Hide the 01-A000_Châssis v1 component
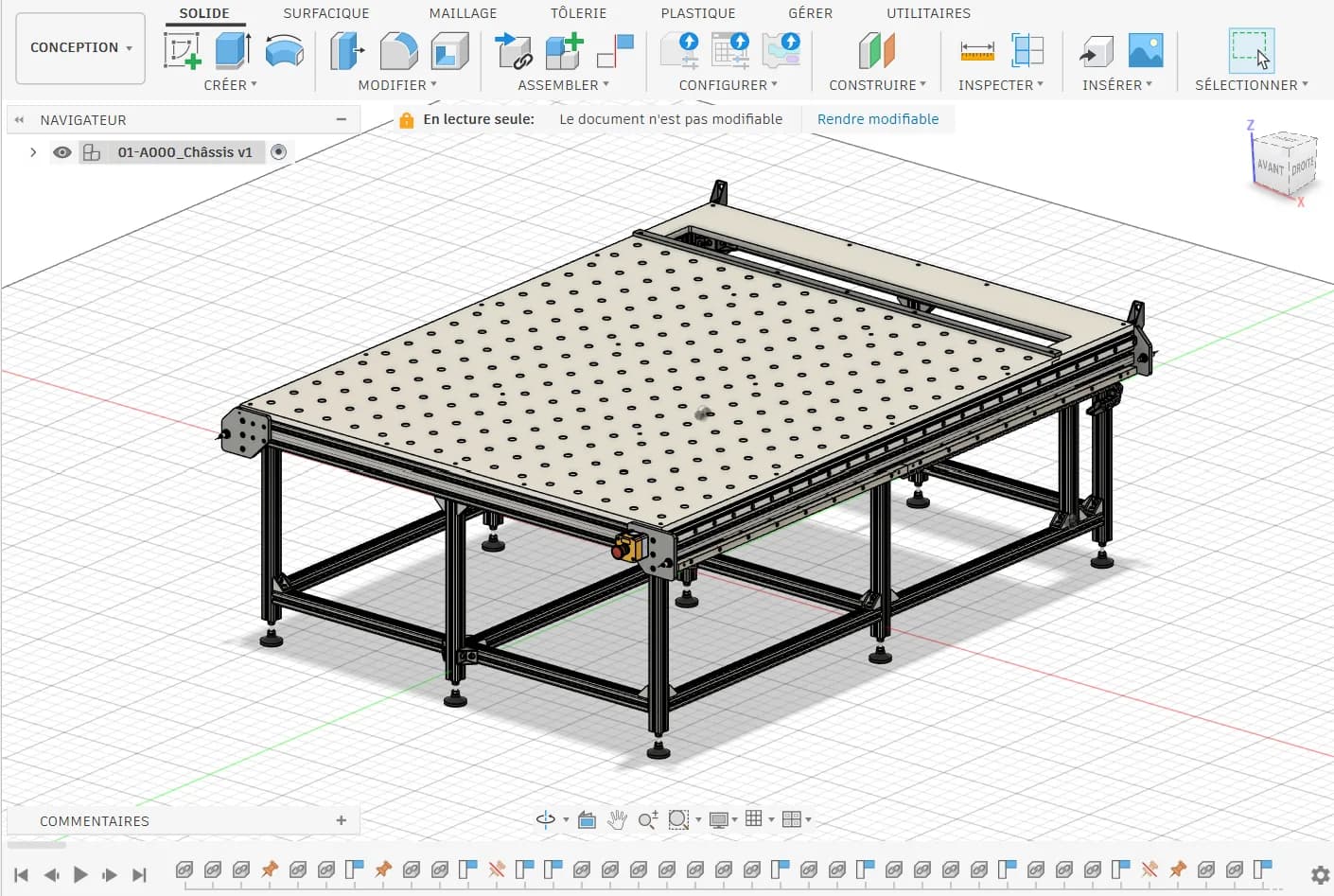Screen dimensions: 1334x896 click(x=62, y=152)
